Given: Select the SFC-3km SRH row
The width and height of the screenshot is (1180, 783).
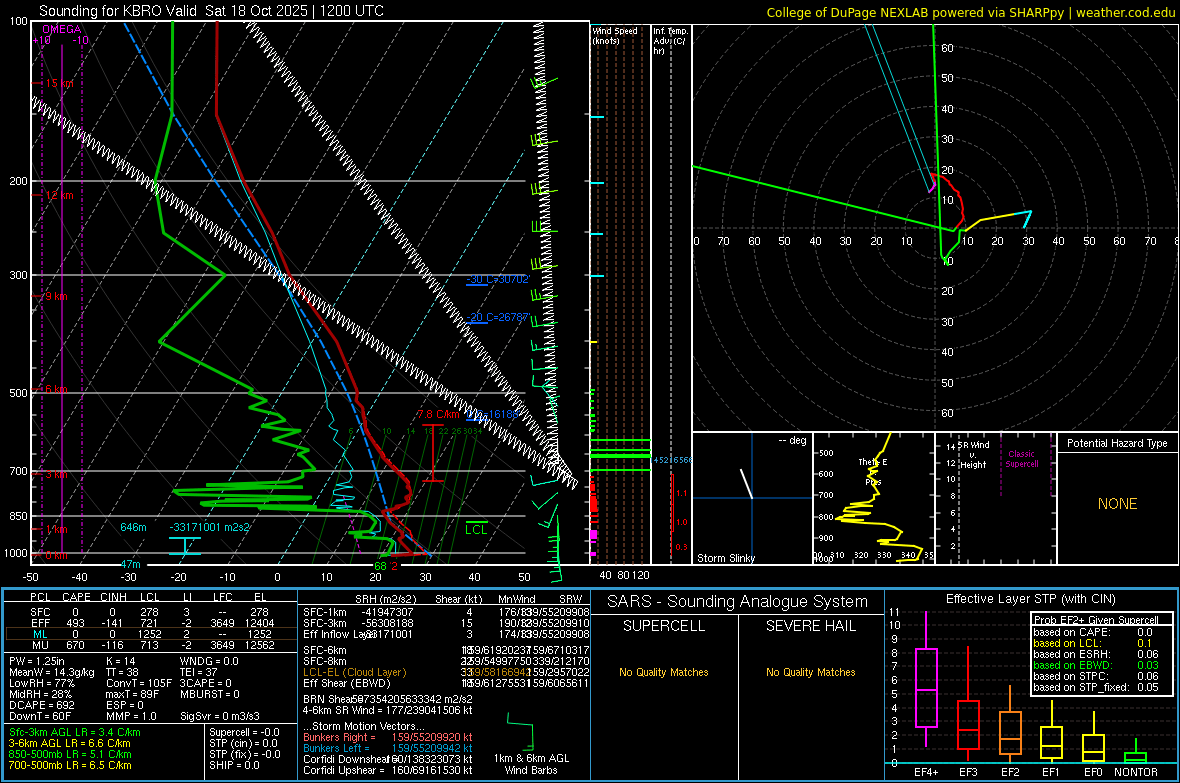Looking at the screenshot, I should tap(446, 623).
